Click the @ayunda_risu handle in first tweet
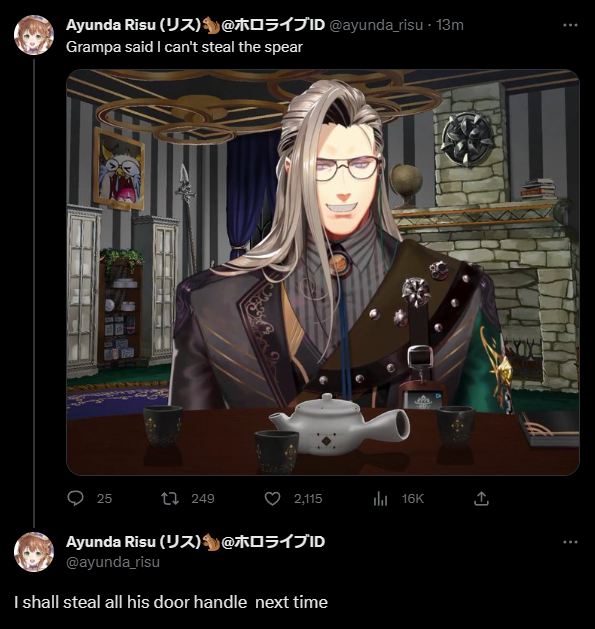595x629 pixels. coord(376,25)
